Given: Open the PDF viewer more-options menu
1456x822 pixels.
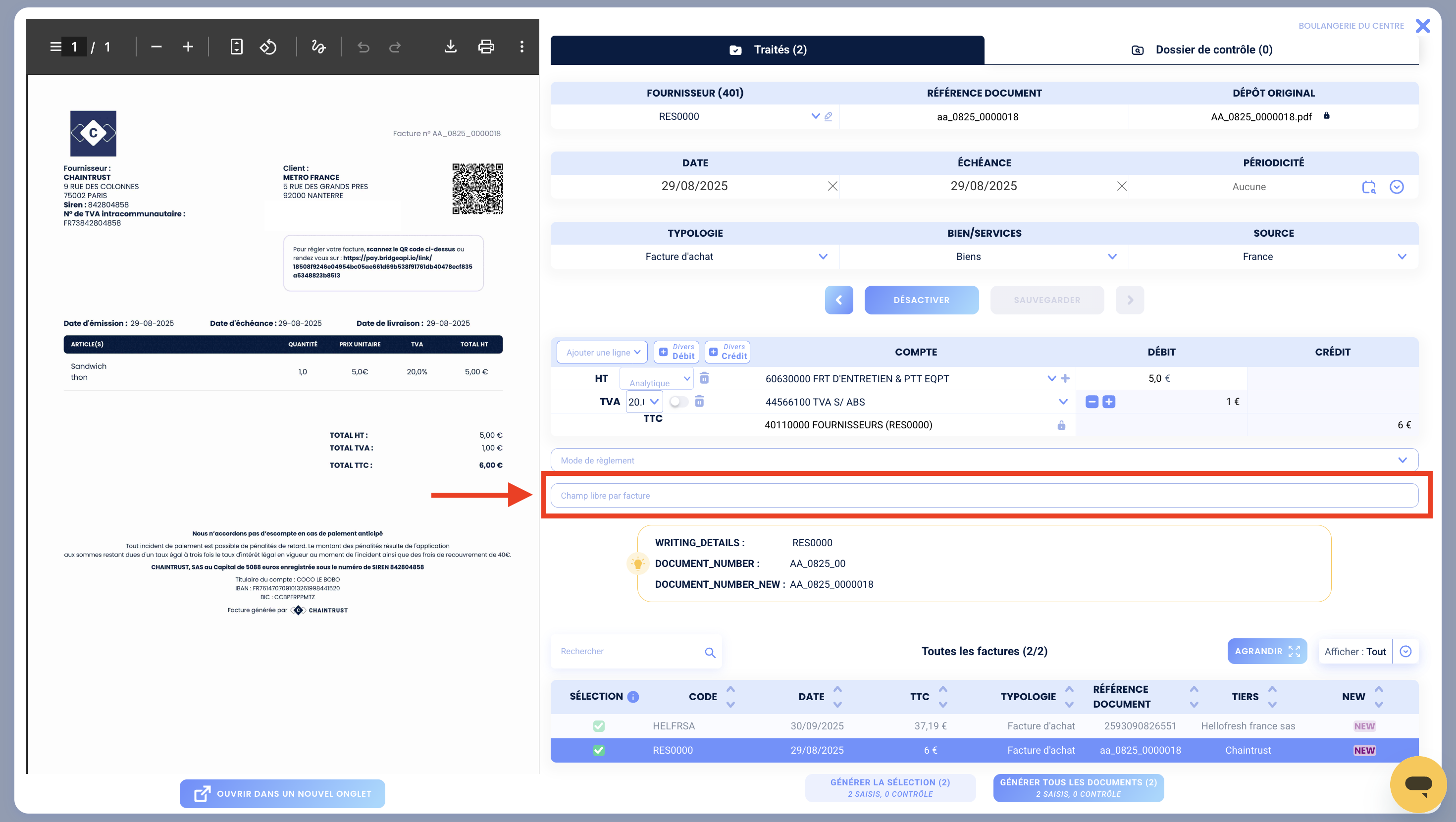Looking at the screenshot, I should coord(521,47).
